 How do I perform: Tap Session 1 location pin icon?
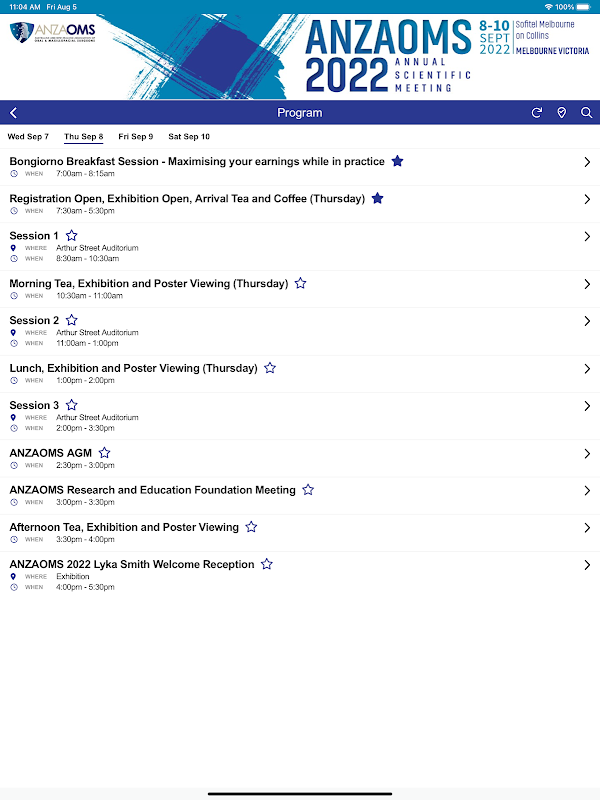tap(14, 248)
